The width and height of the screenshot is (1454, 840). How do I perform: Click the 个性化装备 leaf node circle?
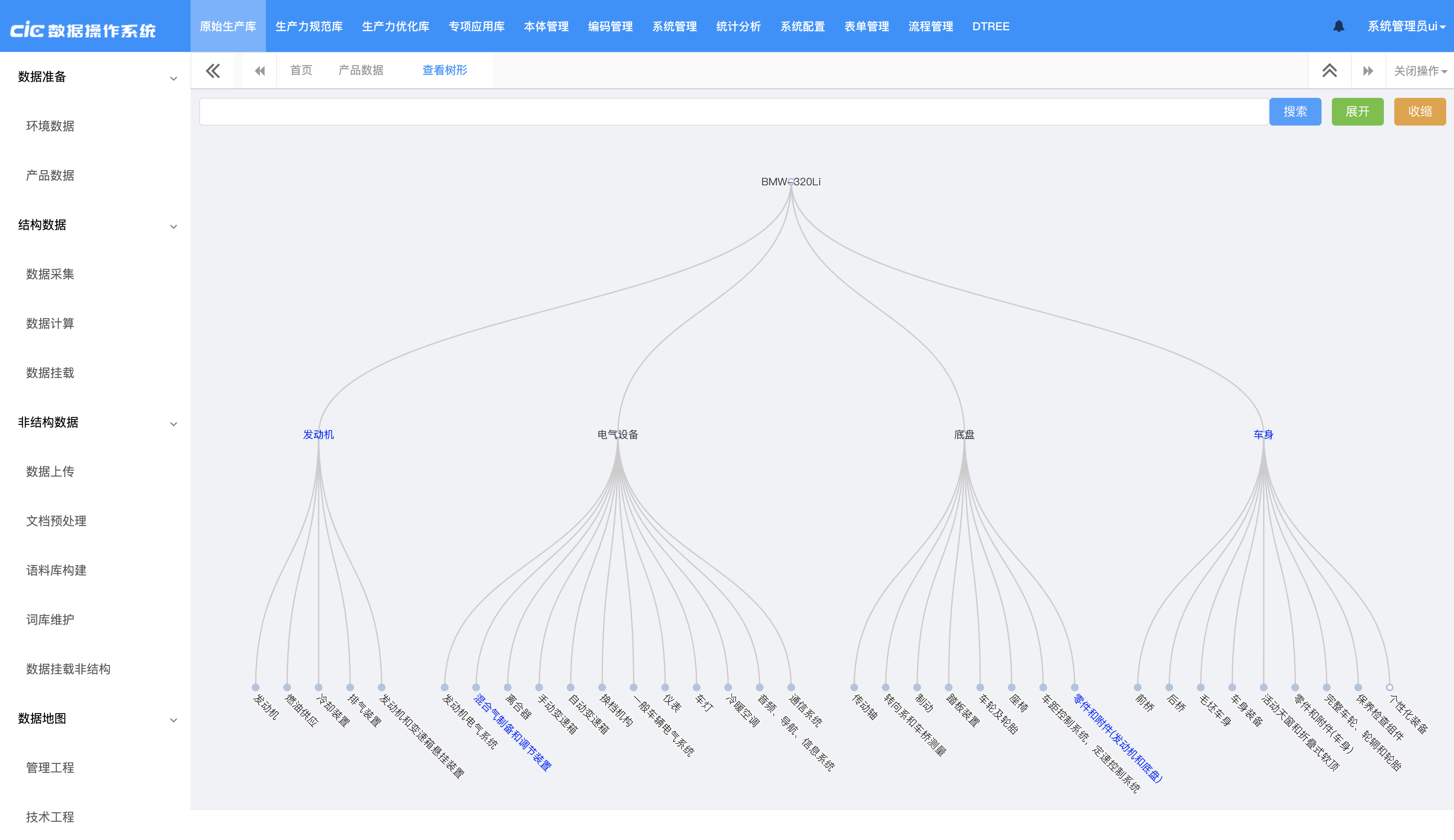pyautogui.click(x=1389, y=687)
